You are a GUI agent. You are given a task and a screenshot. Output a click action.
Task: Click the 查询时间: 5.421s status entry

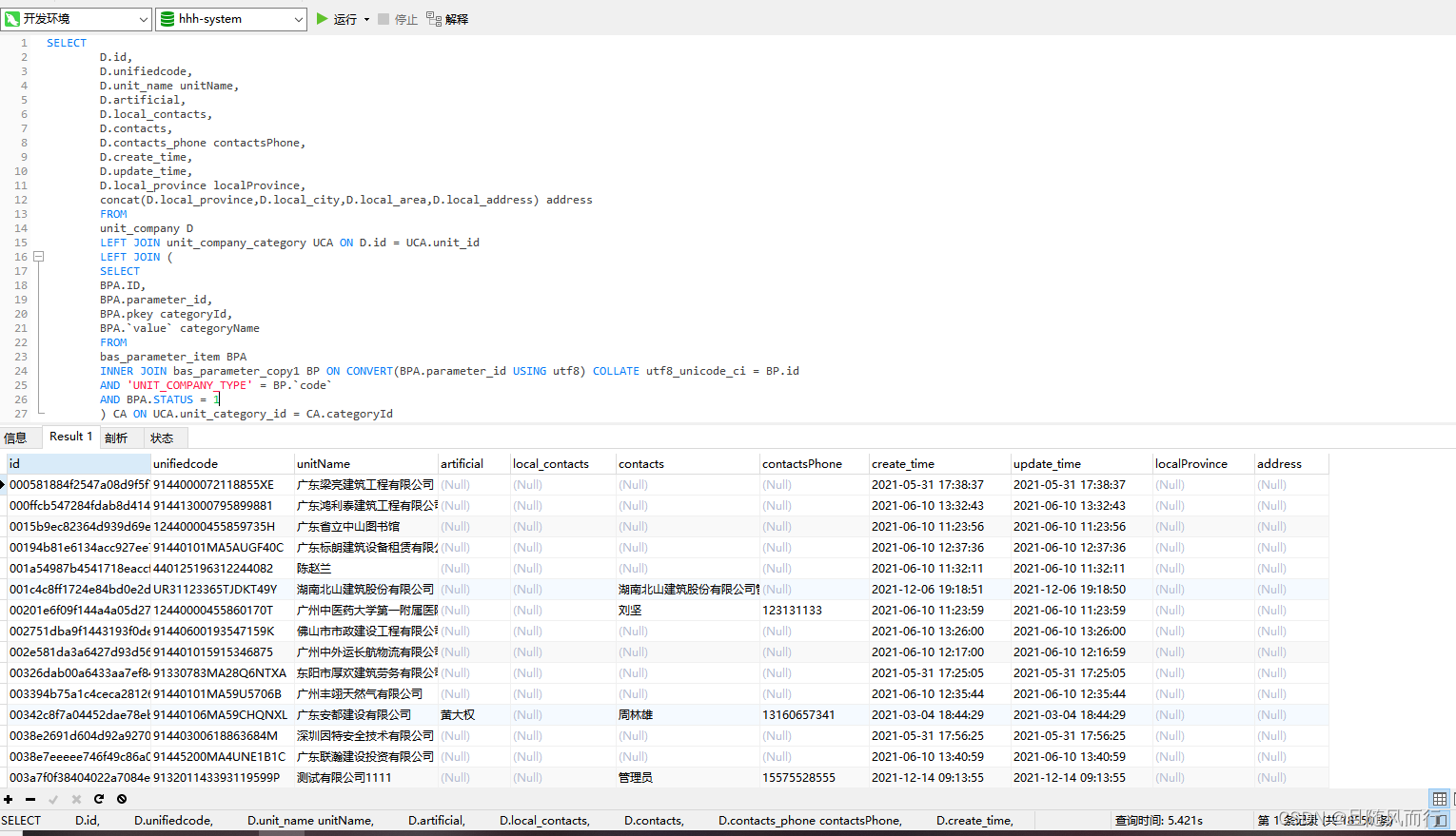1158,820
